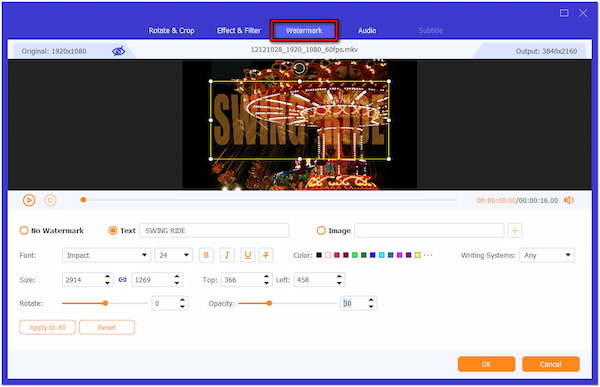The width and height of the screenshot is (600, 387).
Task: Click the file name 12121028_1920_1080_60fps.mkv
Action: click(x=304, y=49)
